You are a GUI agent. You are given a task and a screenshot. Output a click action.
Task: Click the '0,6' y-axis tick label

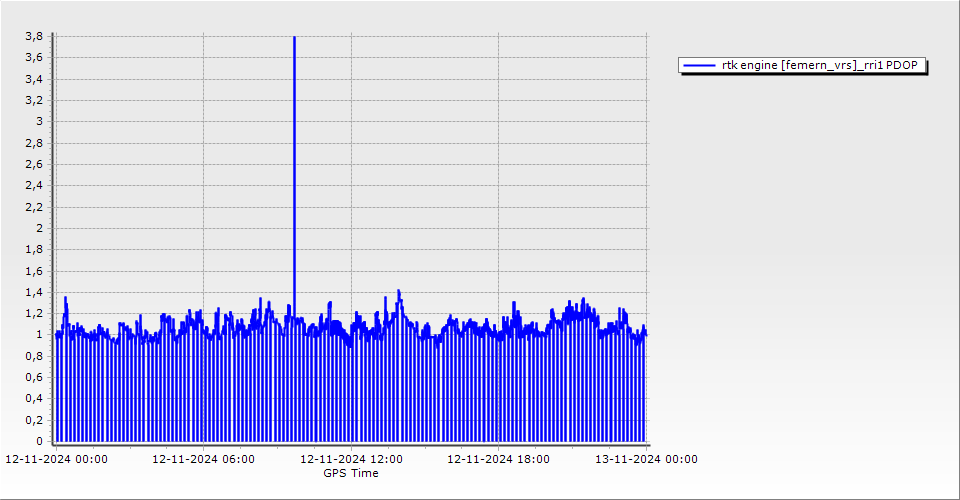(x=33, y=377)
